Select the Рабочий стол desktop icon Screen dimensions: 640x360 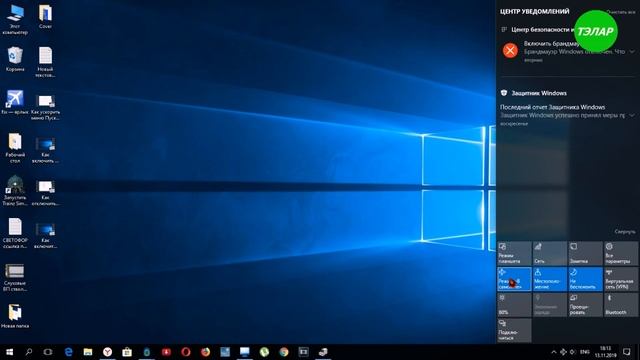(x=15, y=148)
